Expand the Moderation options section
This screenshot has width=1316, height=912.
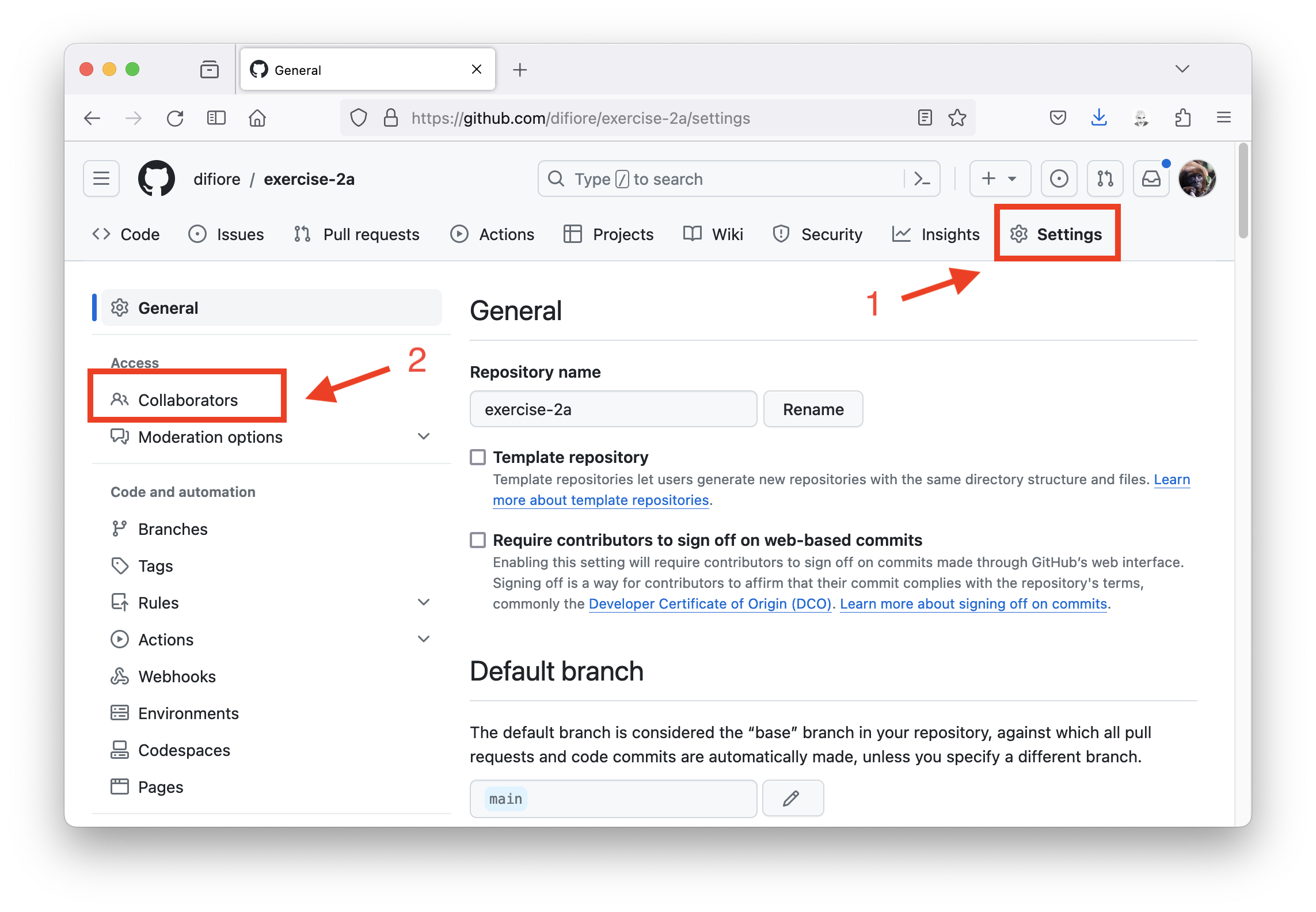[x=424, y=436]
